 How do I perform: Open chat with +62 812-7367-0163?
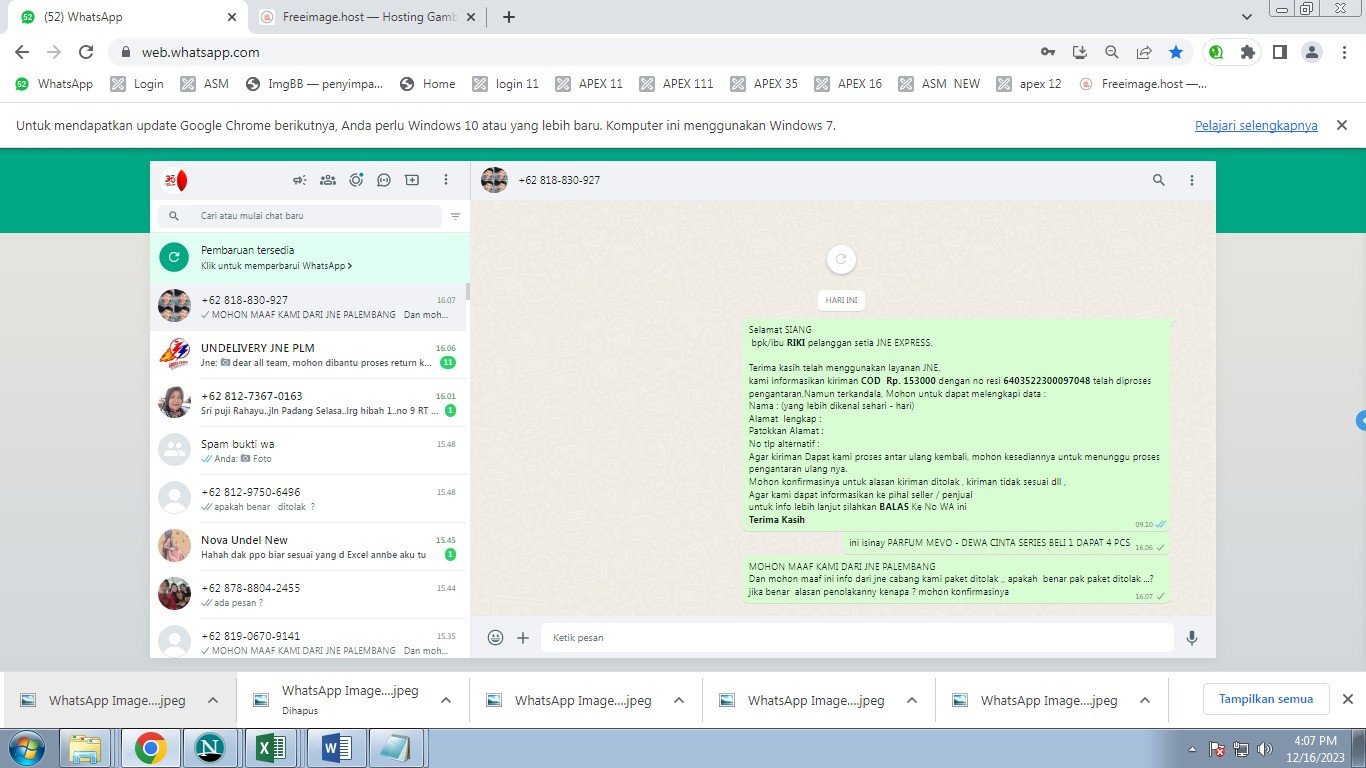coord(309,402)
